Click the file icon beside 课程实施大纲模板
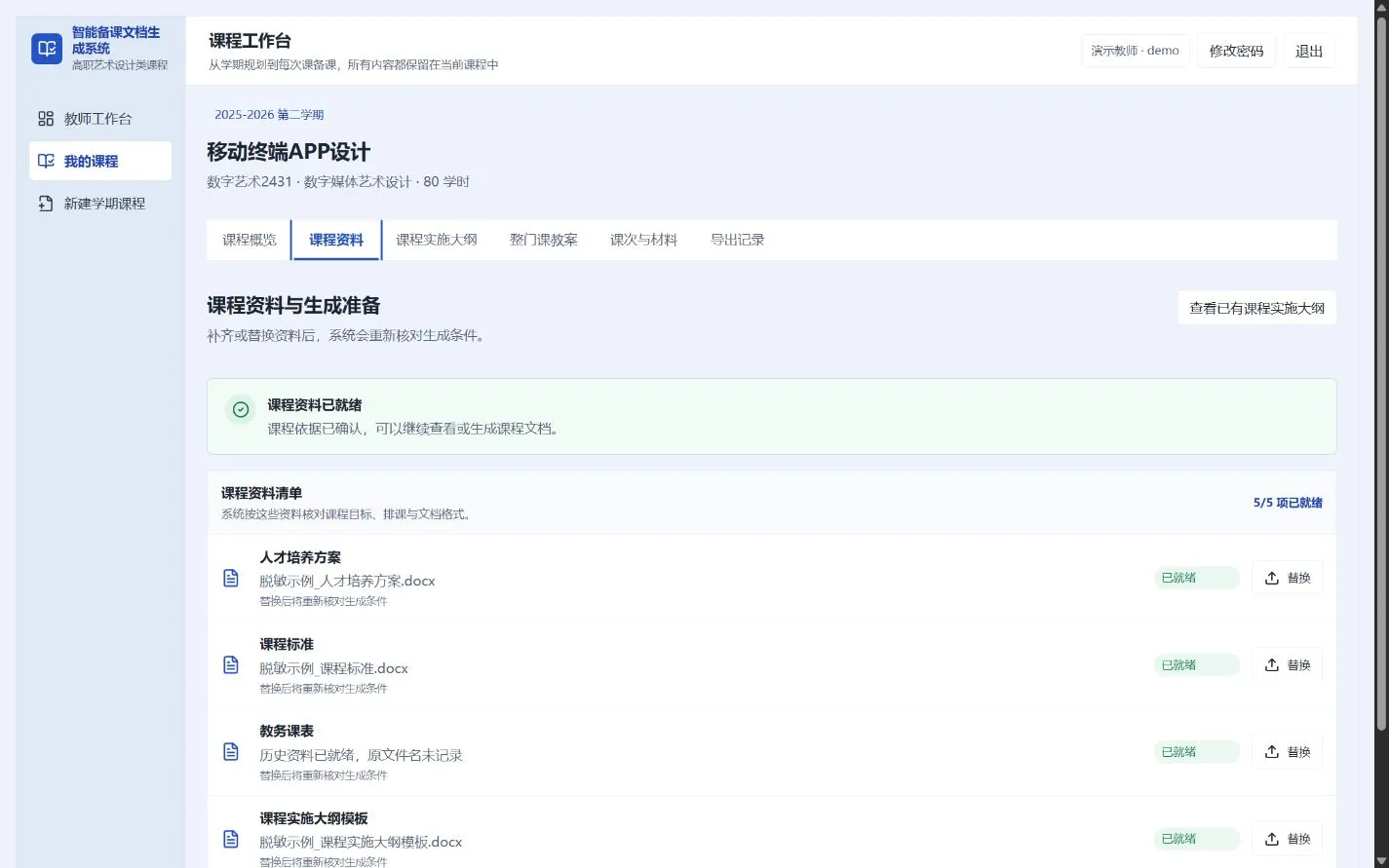Screen dimensions: 1389x868 point(231,839)
